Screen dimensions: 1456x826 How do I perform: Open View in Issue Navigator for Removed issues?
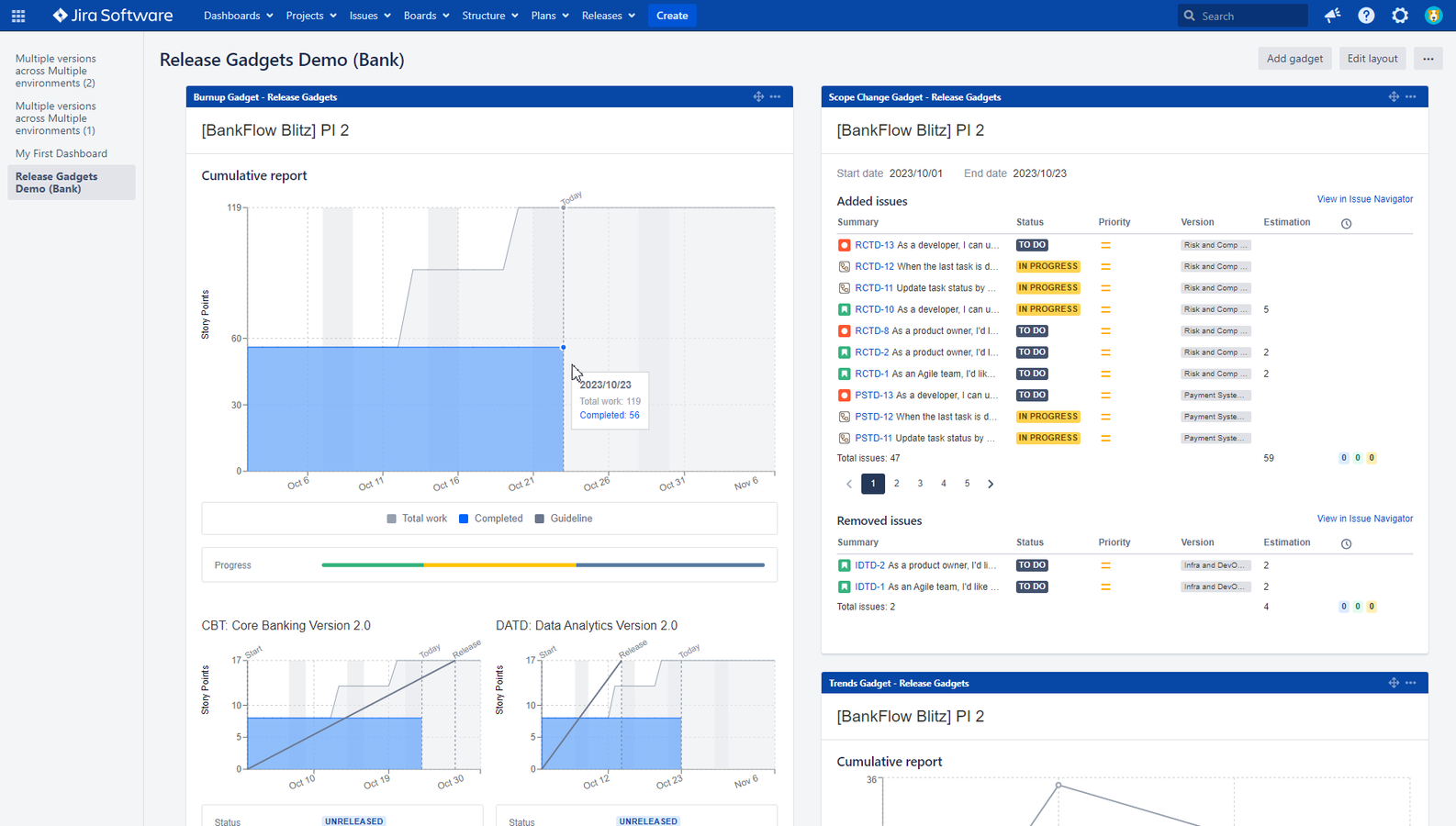pos(1365,519)
